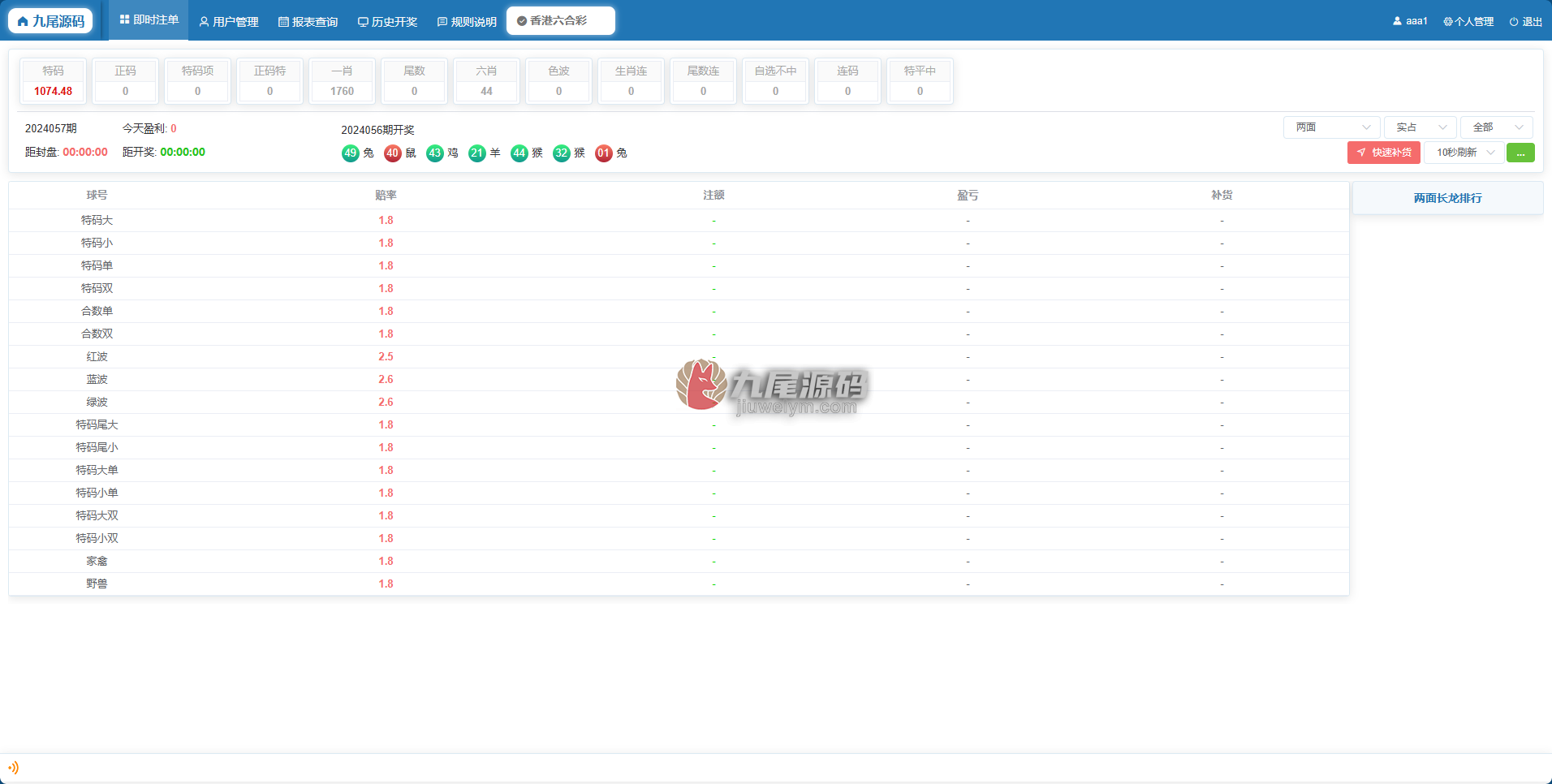
Task: Open 历史开奖 history menu
Action: (x=388, y=22)
